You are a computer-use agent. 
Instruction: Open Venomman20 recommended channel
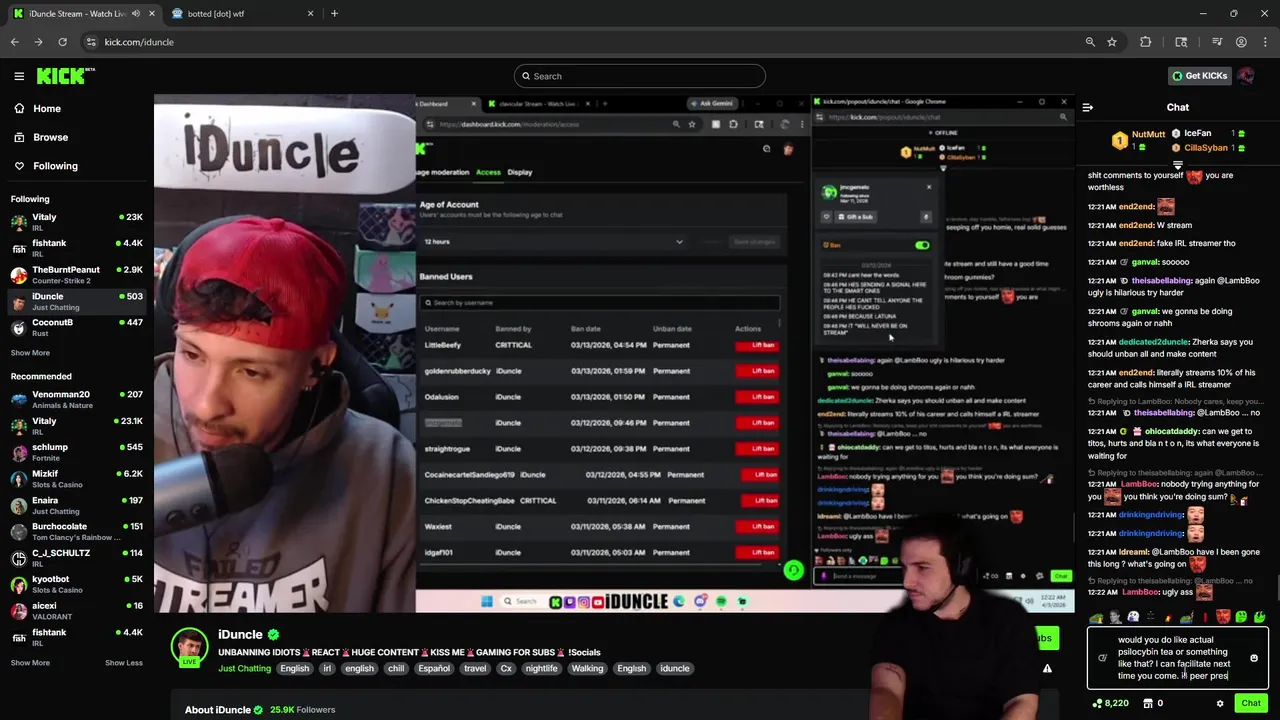(77, 399)
